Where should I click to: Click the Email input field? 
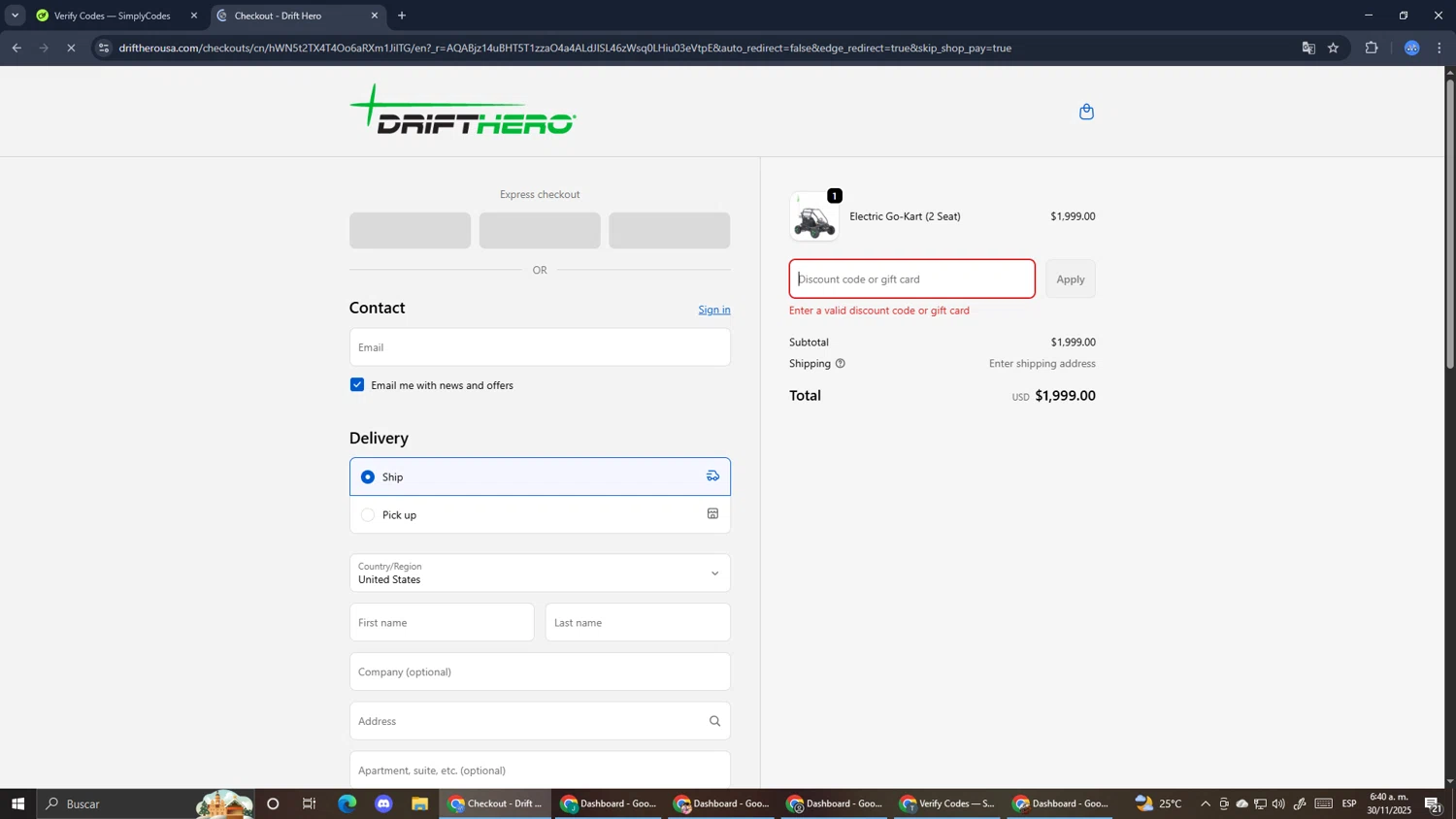(x=540, y=347)
